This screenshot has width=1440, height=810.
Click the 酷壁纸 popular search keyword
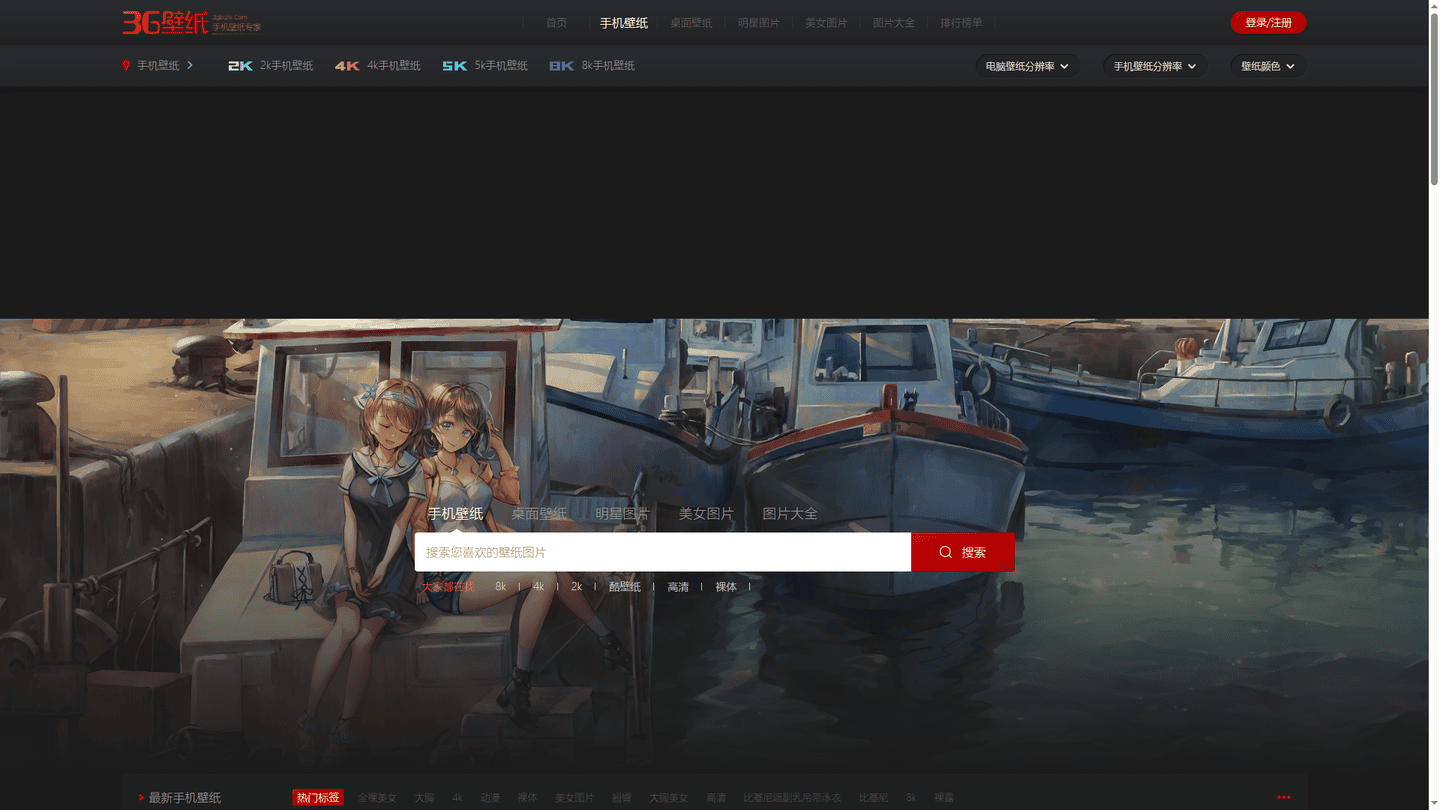pos(625,587)
